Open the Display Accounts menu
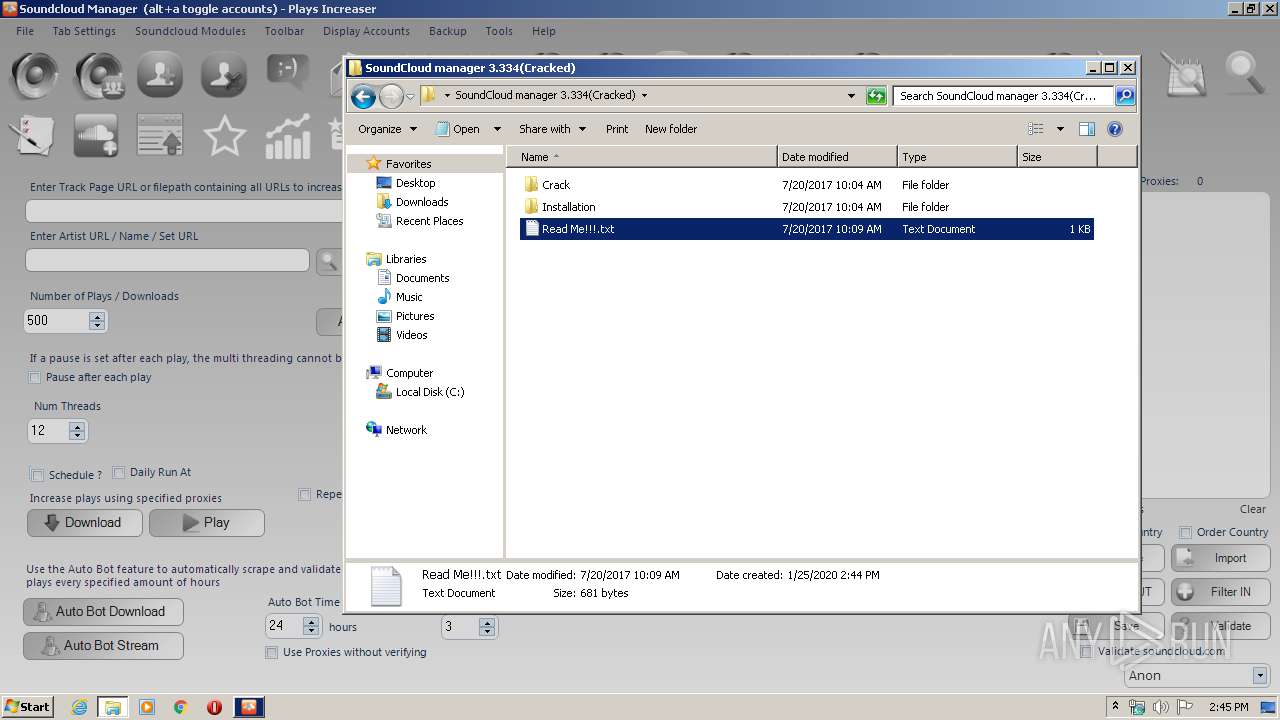This screenshot has height=720, width=1280. pyautogui.click(x=366, y=31)
